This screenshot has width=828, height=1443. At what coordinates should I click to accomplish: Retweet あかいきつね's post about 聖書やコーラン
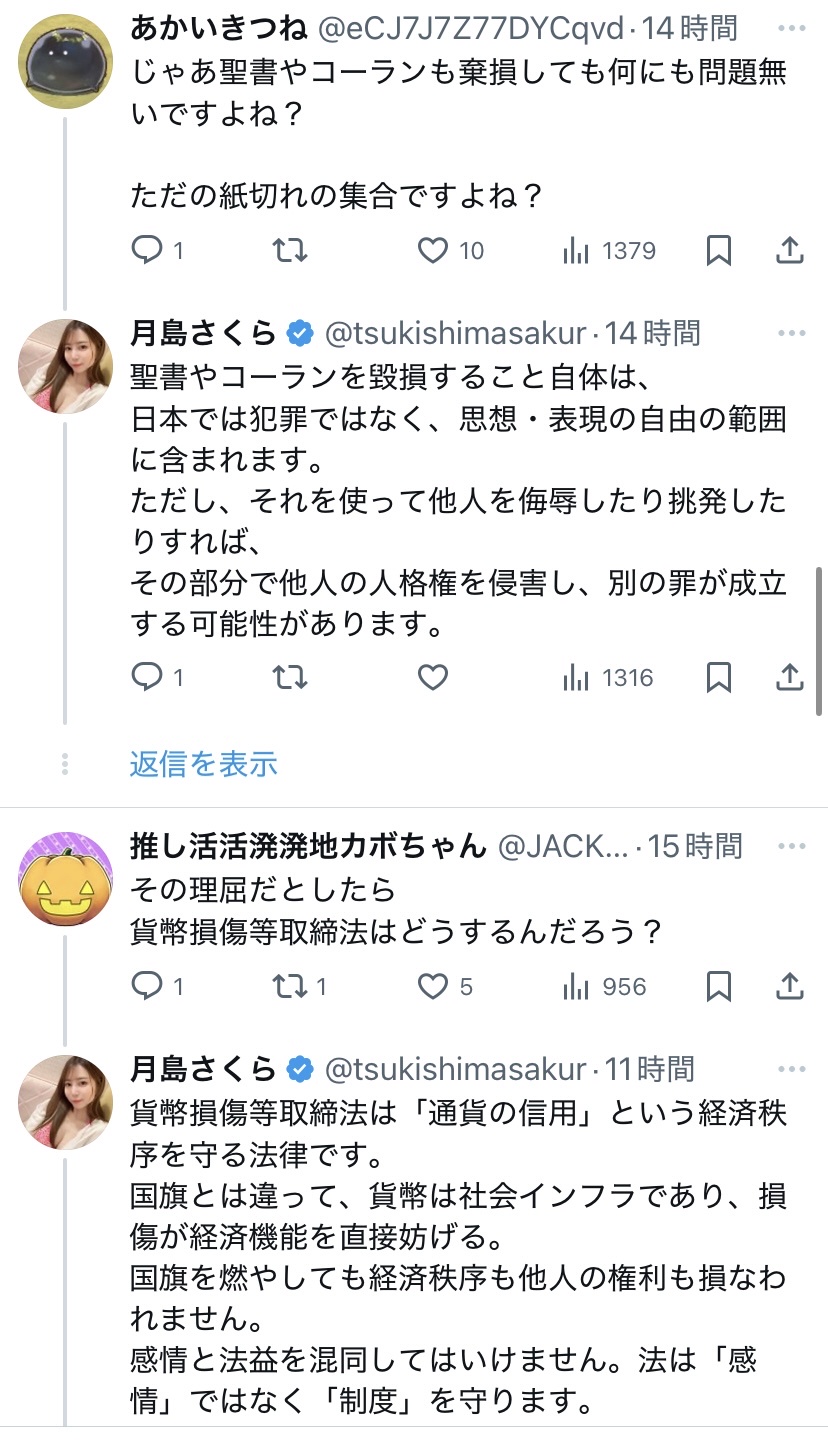coord(290,250)
